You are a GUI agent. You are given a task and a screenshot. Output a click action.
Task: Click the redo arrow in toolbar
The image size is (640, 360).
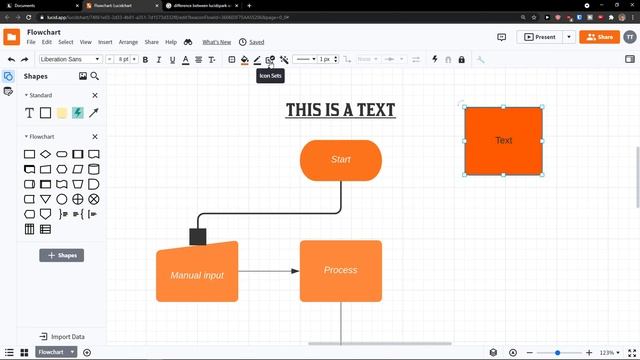point(24,60)
